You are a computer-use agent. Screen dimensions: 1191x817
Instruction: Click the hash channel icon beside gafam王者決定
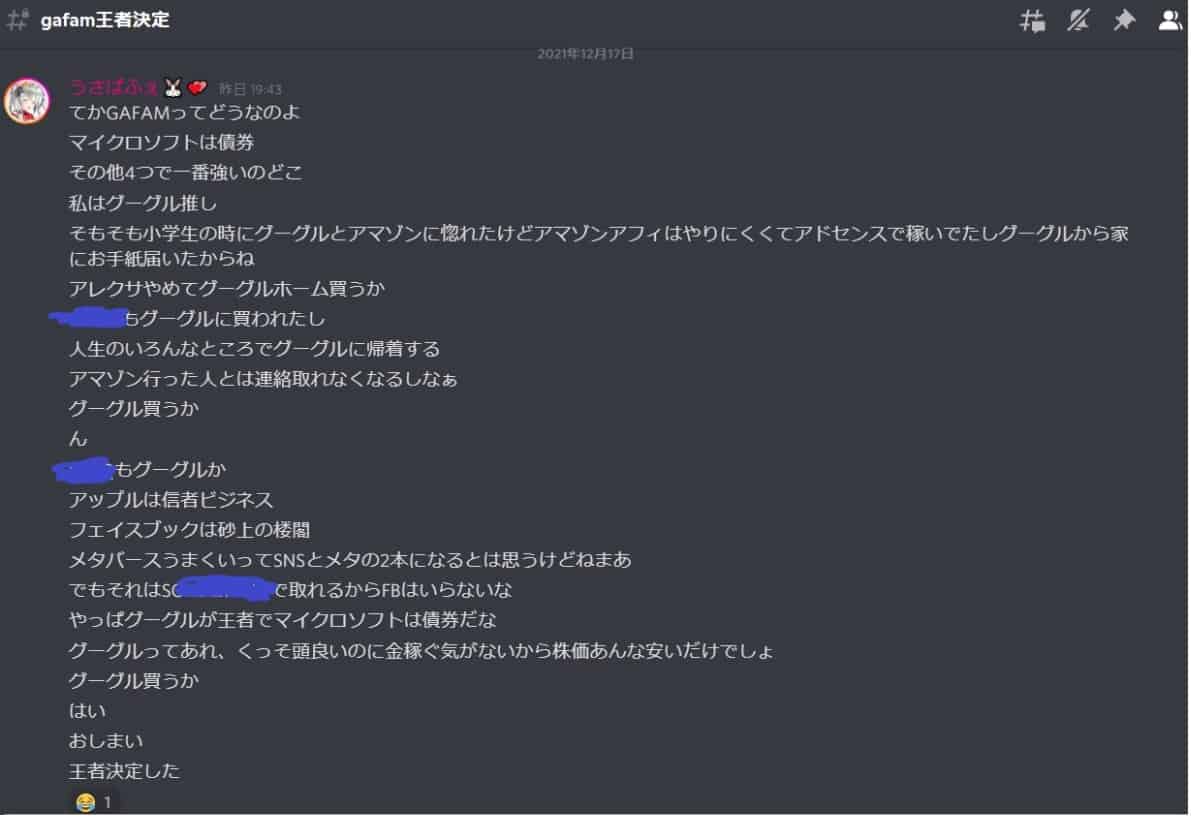(17, 20)
